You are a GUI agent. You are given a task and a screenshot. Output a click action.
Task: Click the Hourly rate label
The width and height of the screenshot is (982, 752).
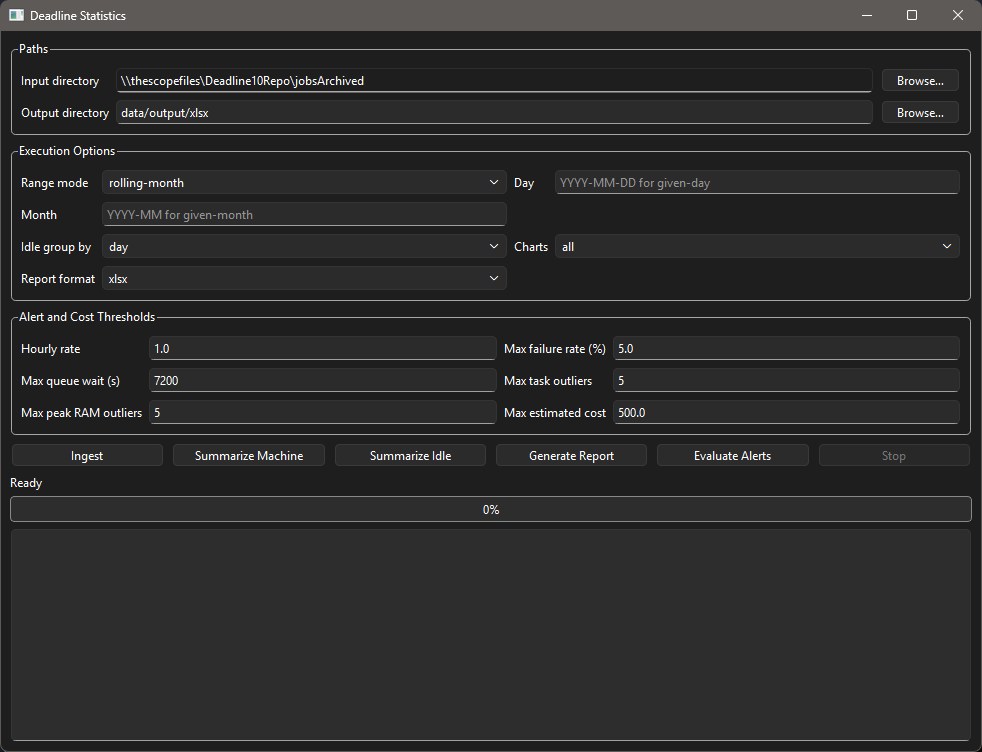tap(50, 349)
